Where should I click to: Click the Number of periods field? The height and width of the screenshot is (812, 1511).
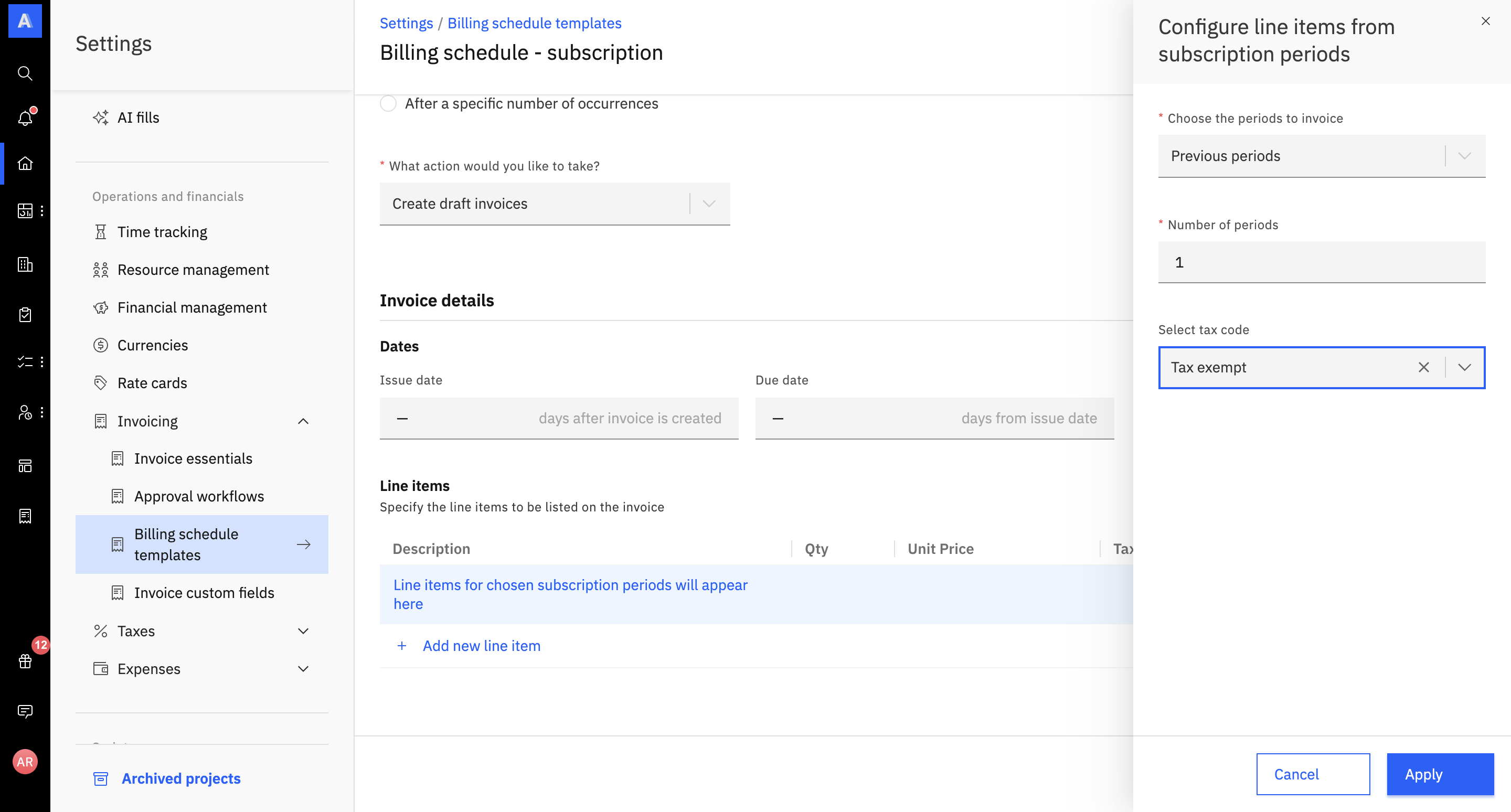pyautogui.click(x=1321, y=262)
